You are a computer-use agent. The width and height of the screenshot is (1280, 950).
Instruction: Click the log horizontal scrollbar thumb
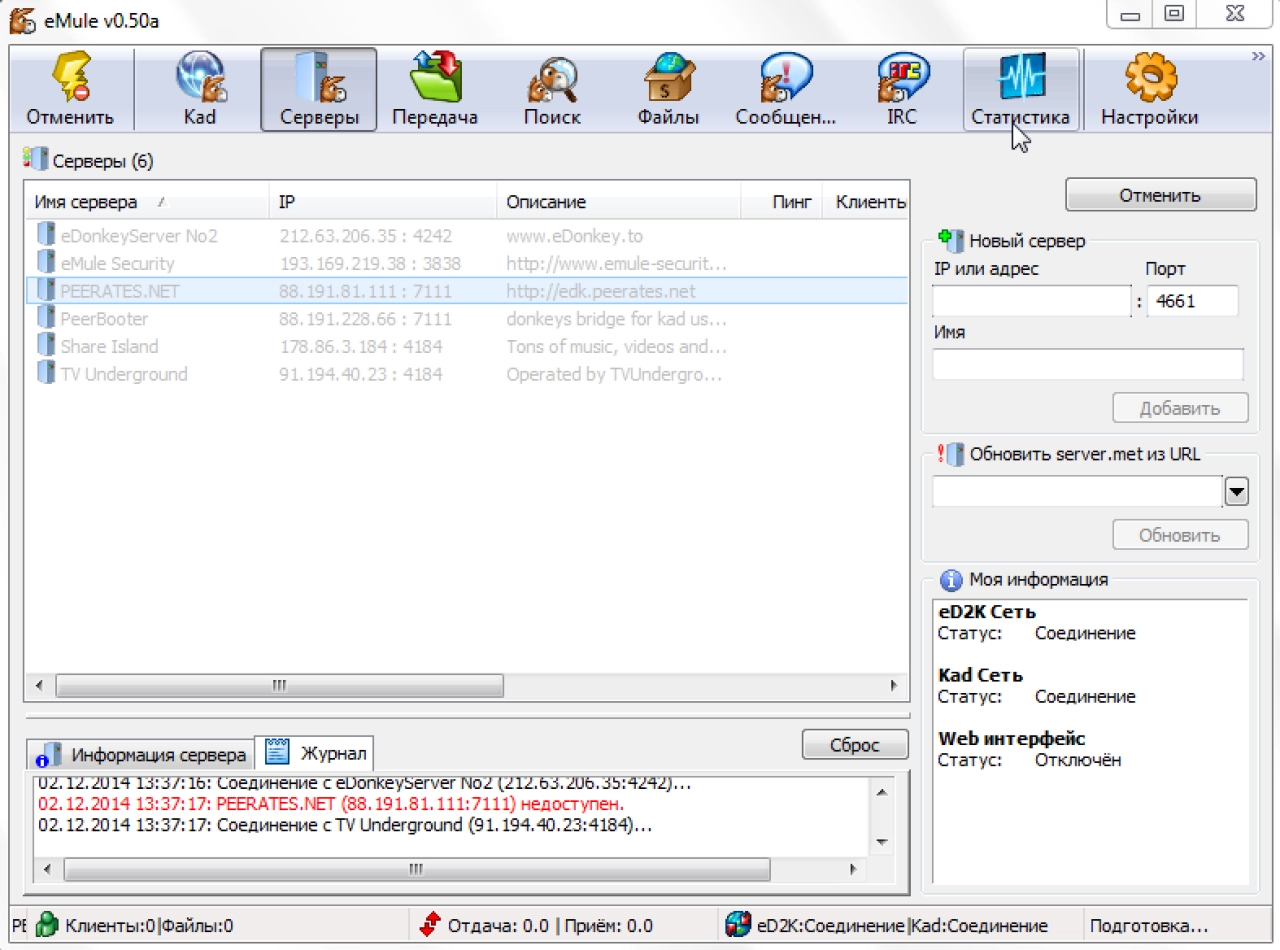[416, 869]
